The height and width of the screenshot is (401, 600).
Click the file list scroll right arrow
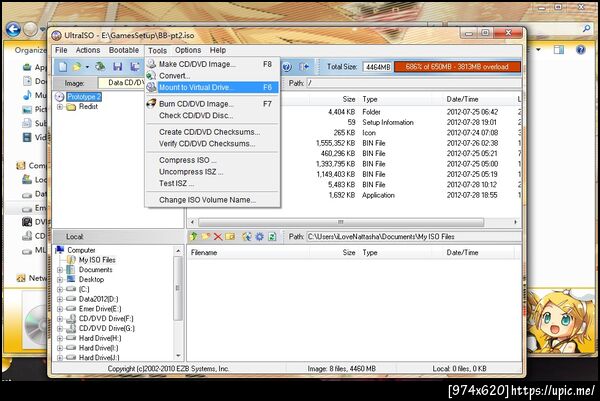coord(515,222)
